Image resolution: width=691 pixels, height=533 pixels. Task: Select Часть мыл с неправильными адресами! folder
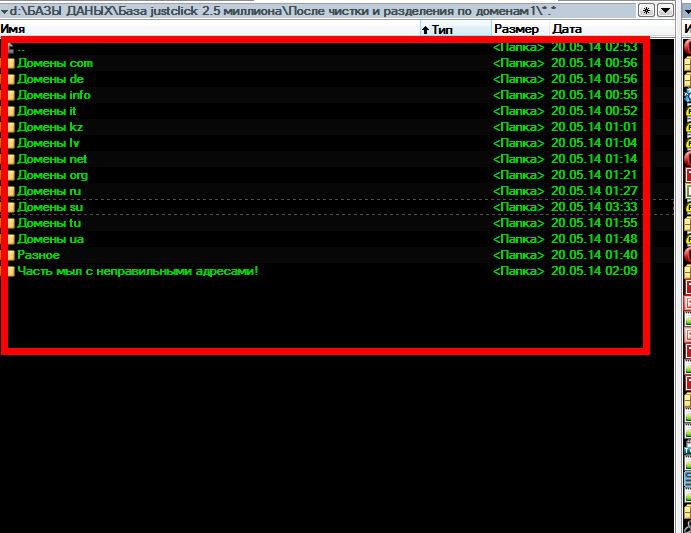tap(137, 271)
